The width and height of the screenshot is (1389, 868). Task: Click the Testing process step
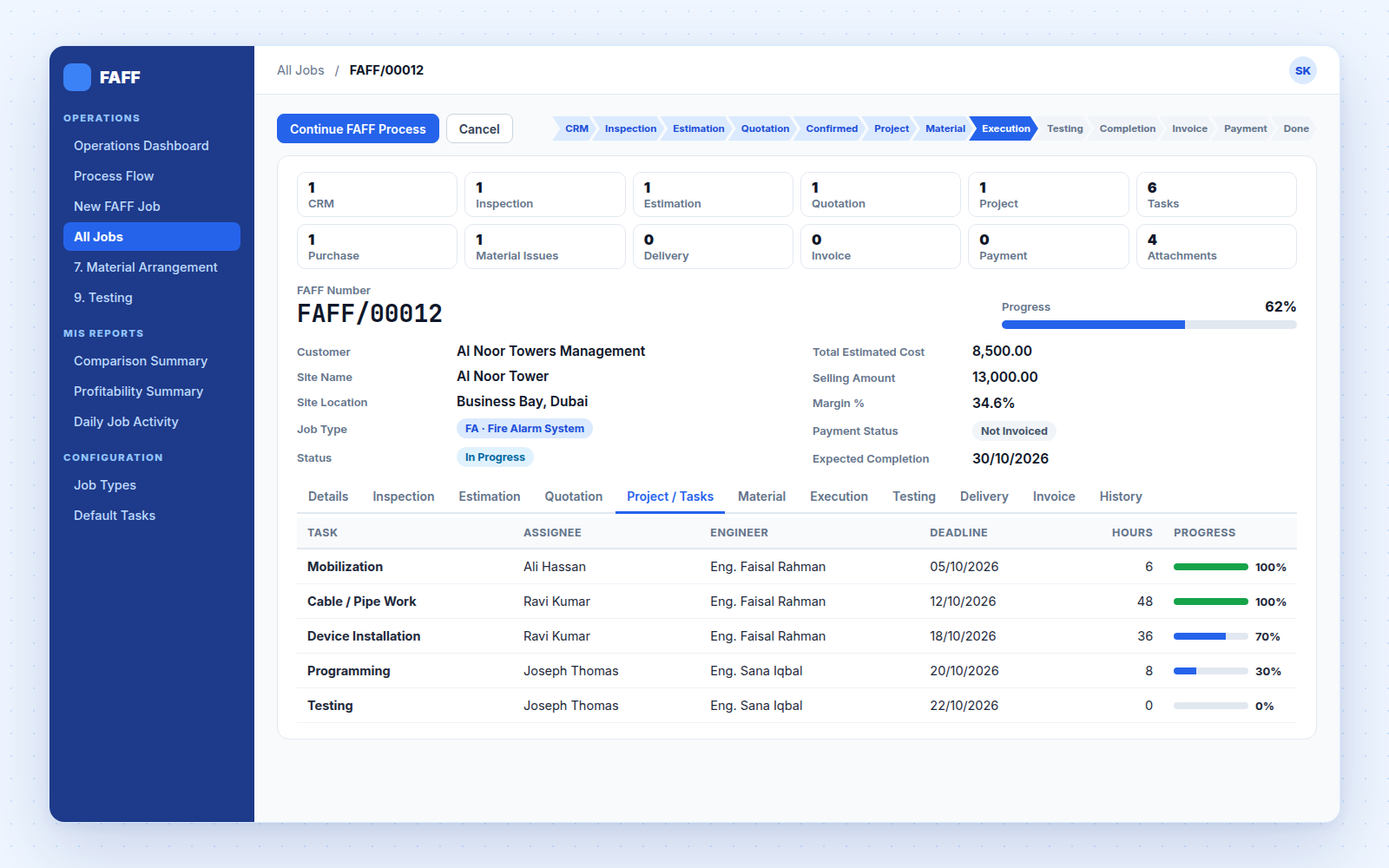click(1064, 128)
